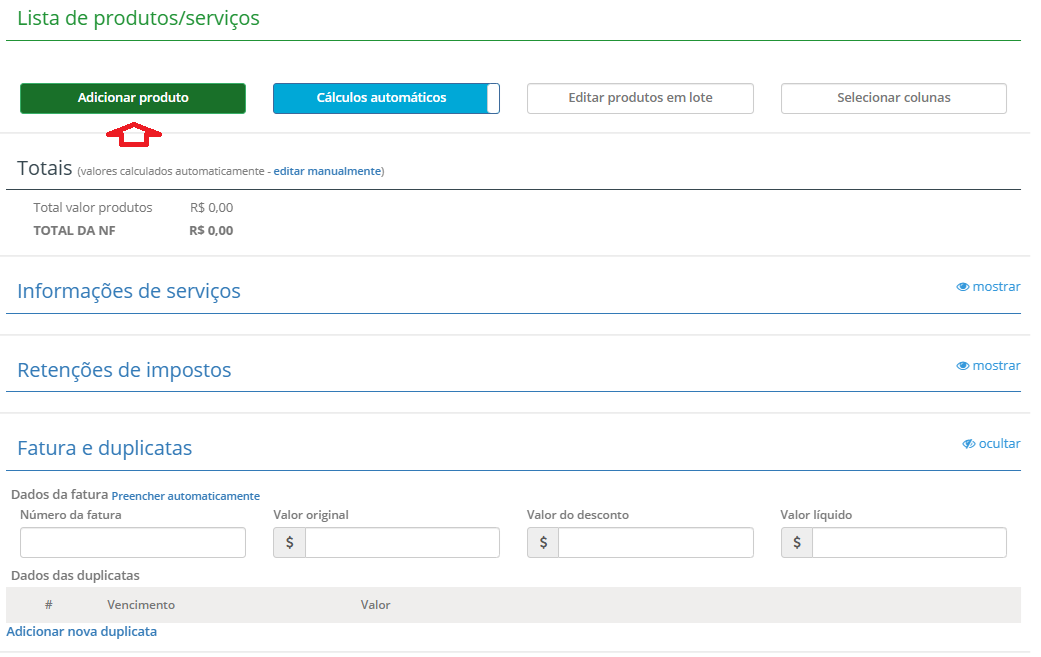Click the TOTAL DA NF label
The width and height of the screenshot is (1041, 657).
(74, 231)
